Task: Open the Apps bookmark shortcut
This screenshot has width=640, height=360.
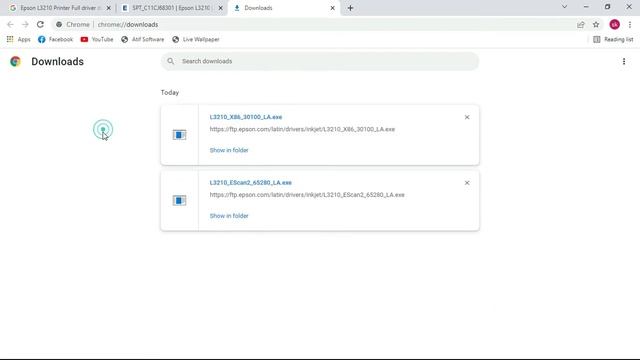Action: tap(18, 40)
